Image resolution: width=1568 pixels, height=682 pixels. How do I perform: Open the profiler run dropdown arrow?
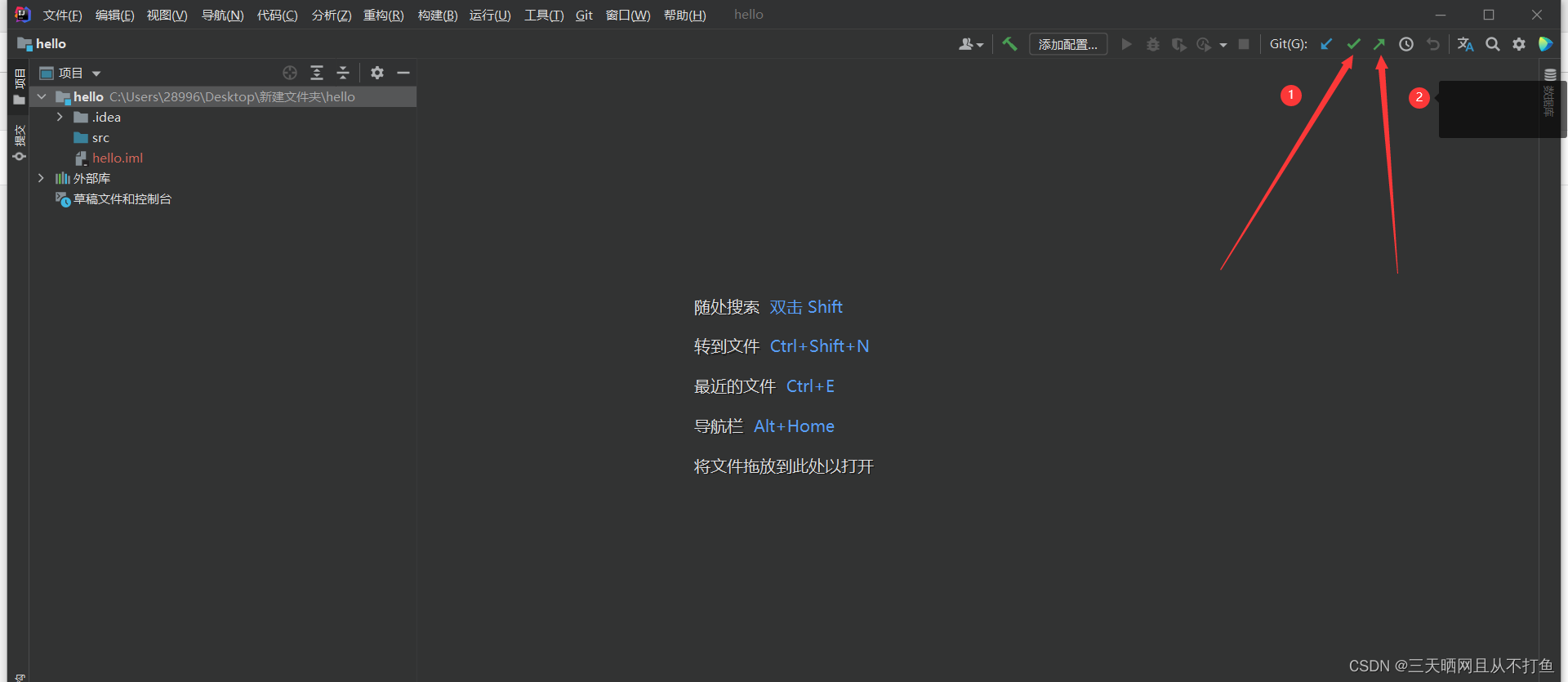point(1223,45)
